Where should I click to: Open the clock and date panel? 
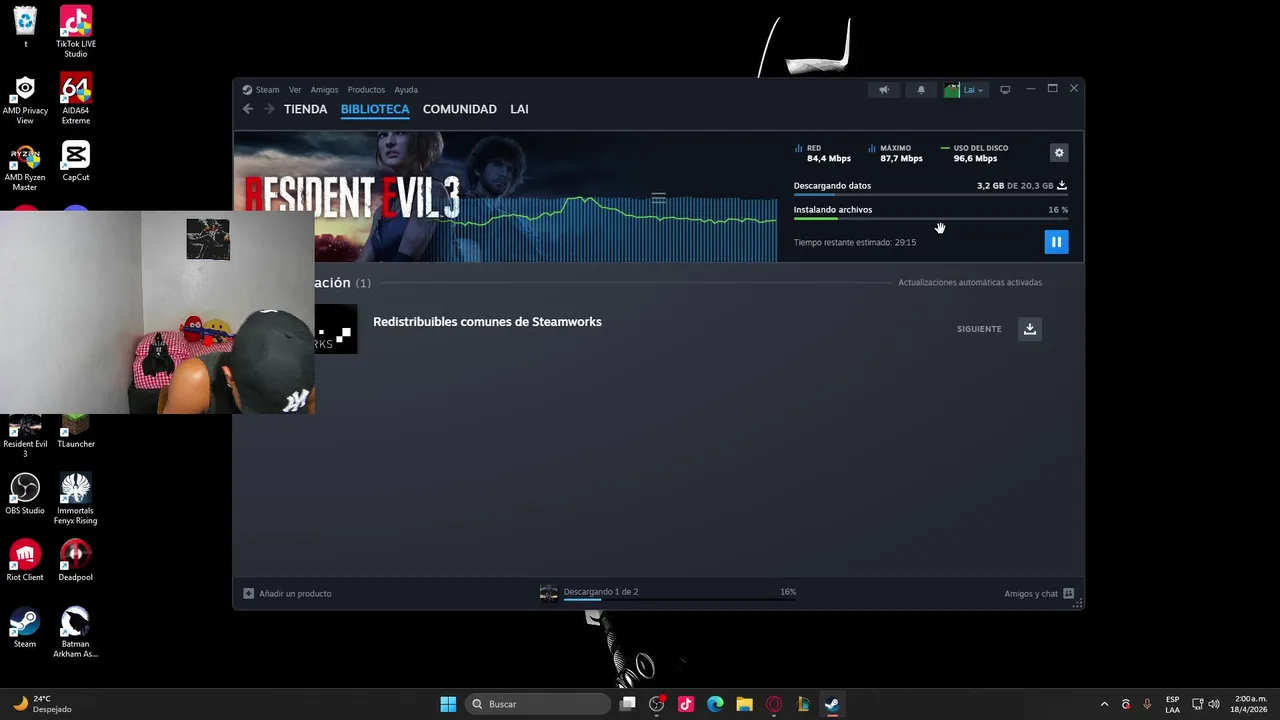pyautogui.click(x=1250, y=704)
